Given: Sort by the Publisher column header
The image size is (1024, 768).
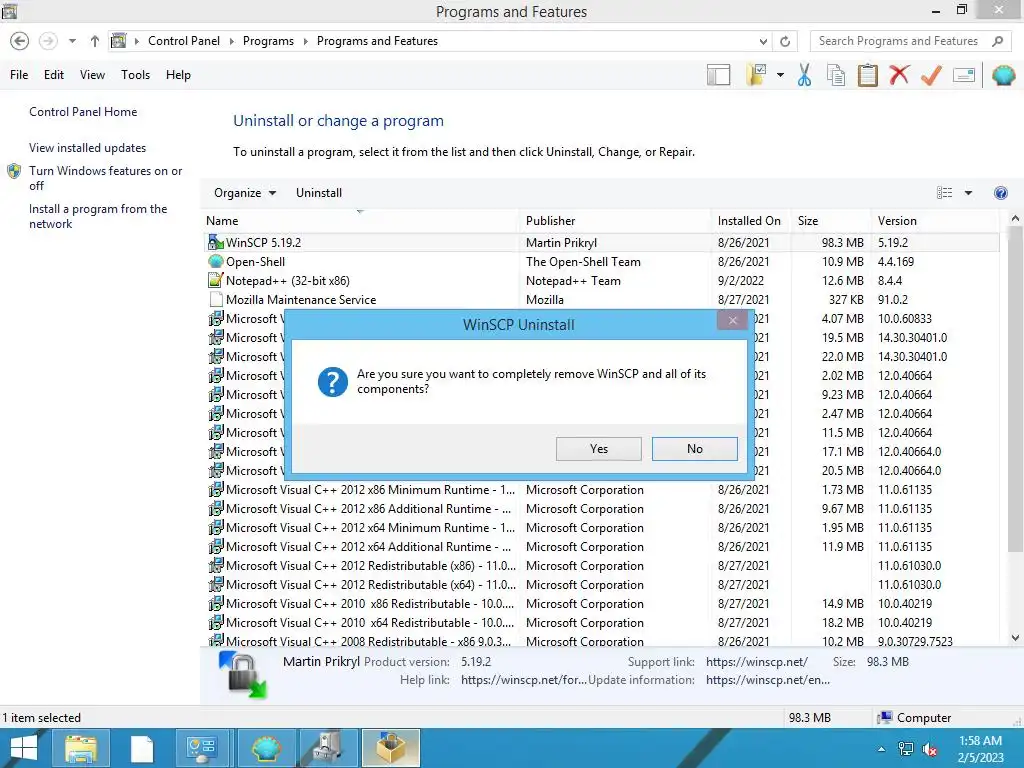Looking at the screenshot, I should tap(615, 221).
